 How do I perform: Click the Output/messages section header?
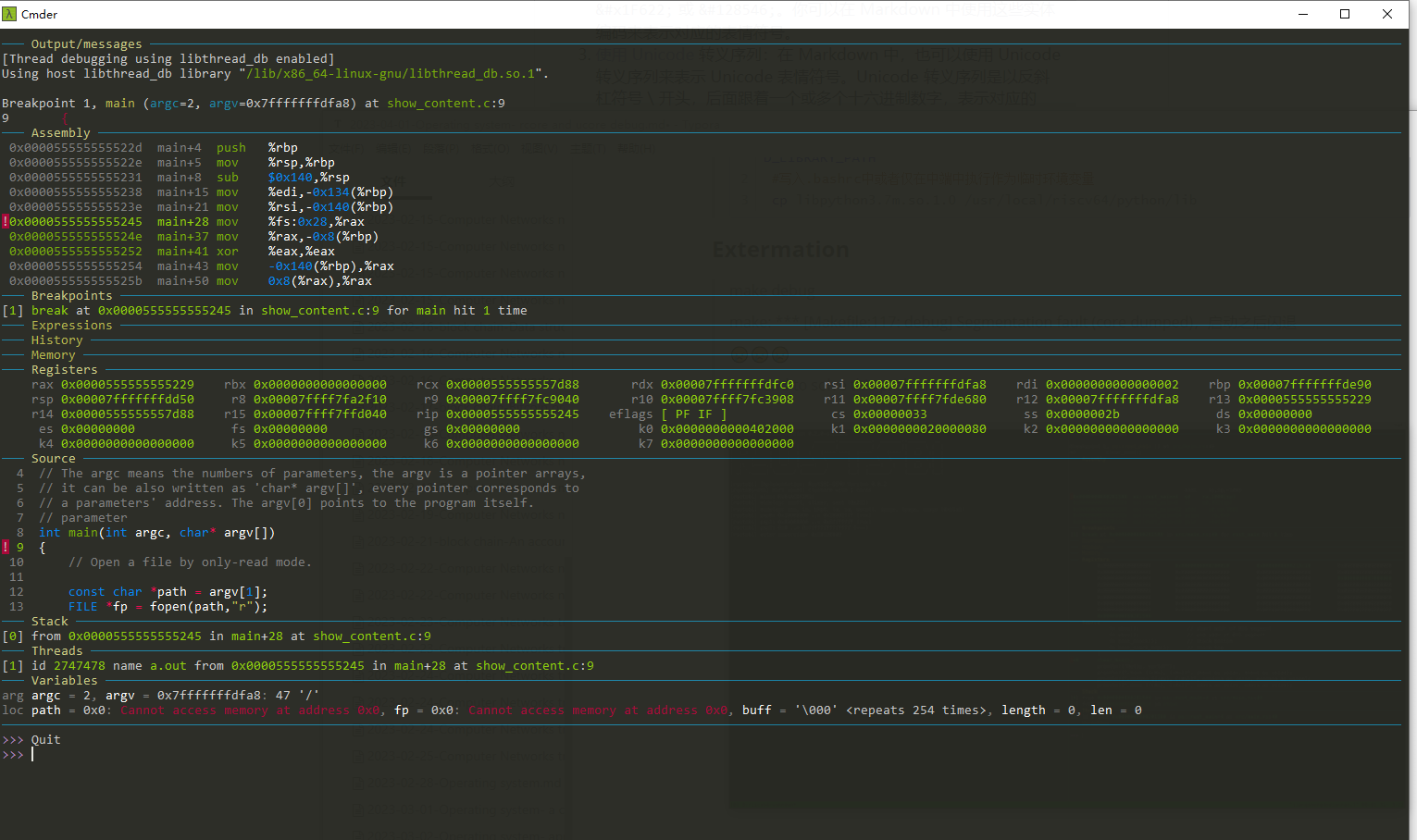pos(86,44)
